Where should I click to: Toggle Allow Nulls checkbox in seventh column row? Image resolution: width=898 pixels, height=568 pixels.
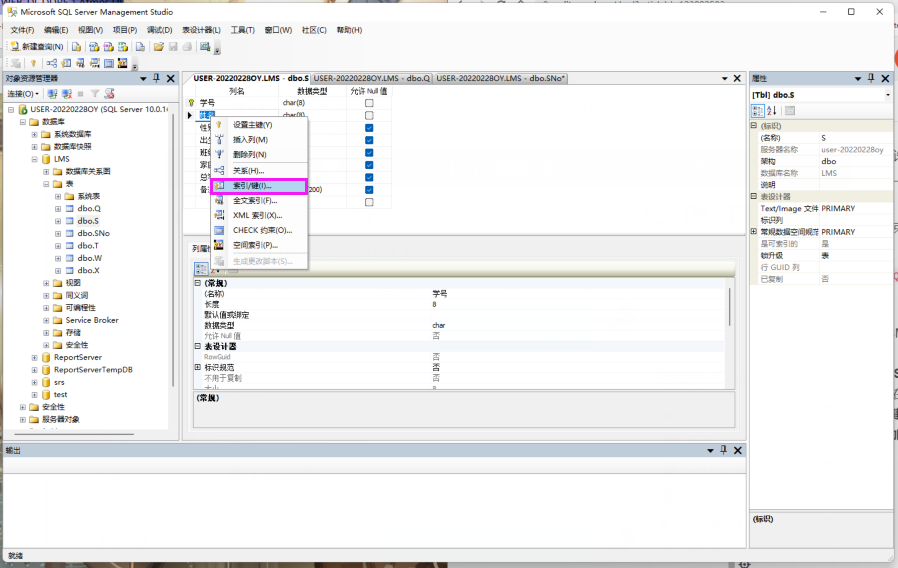369,178
